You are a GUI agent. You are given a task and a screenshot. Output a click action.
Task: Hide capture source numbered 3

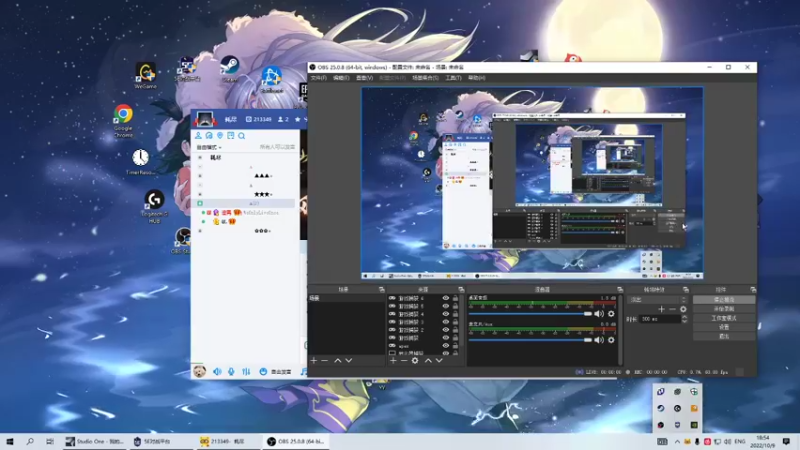(x=445, y=322)
